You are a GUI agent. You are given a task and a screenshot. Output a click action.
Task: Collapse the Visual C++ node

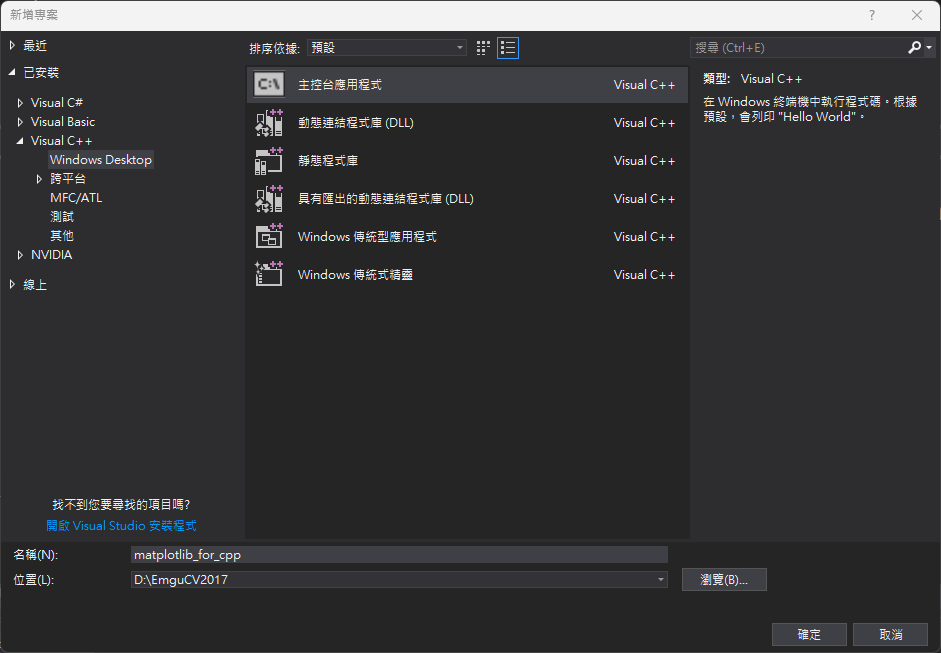click(x=20, y=141)
